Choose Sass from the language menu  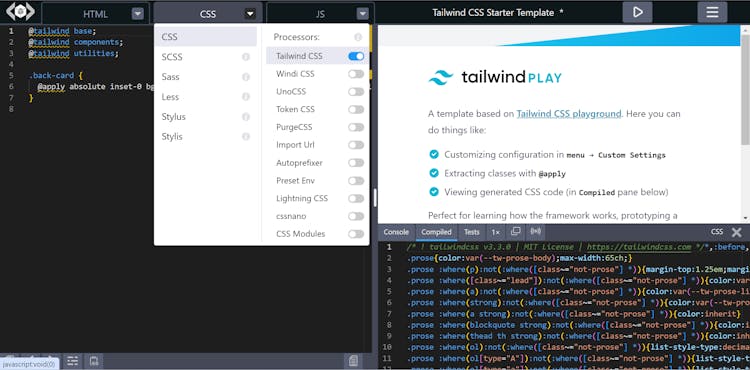tap(206, 77)
